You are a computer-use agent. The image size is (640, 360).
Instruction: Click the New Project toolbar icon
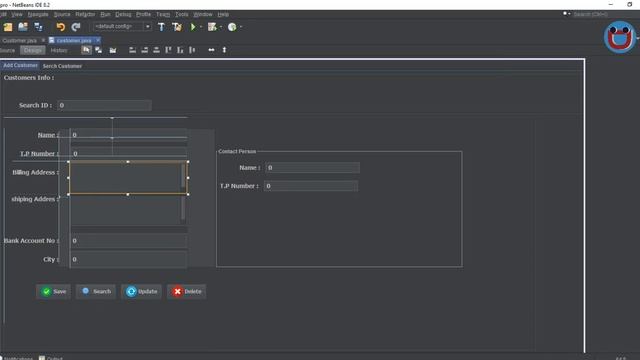coord(8,27)
